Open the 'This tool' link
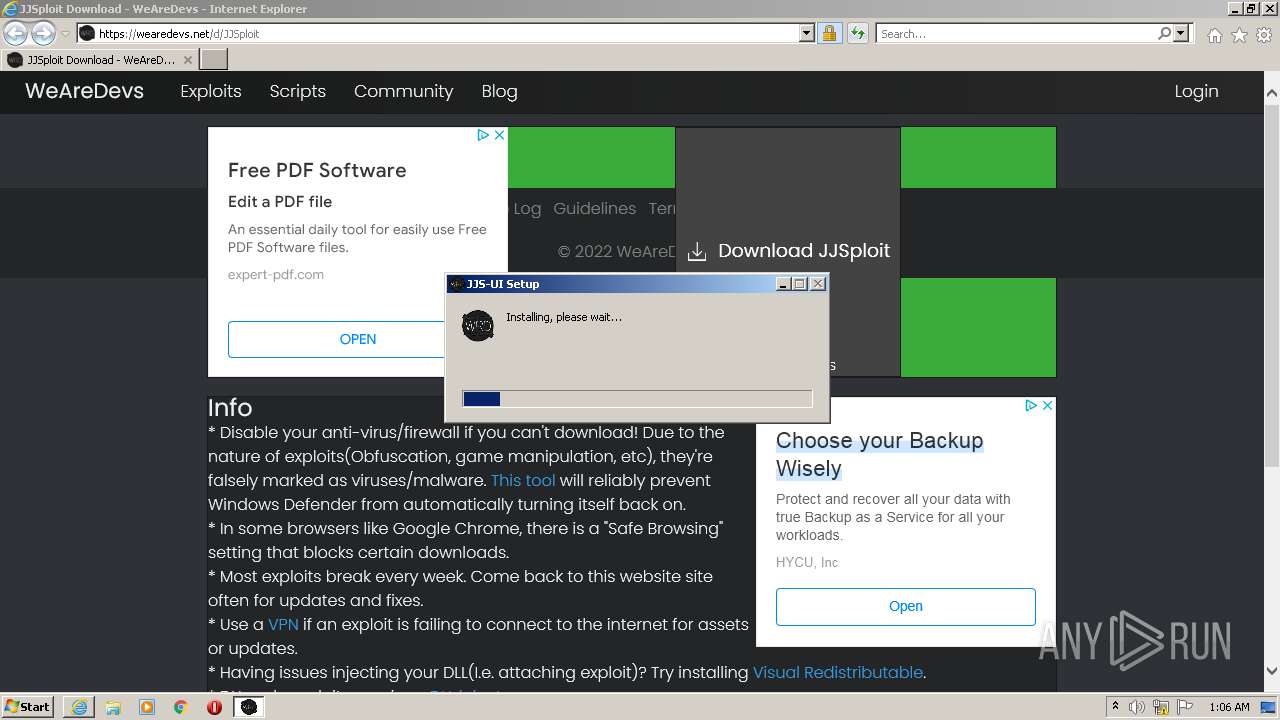 [x=523, y=480]
